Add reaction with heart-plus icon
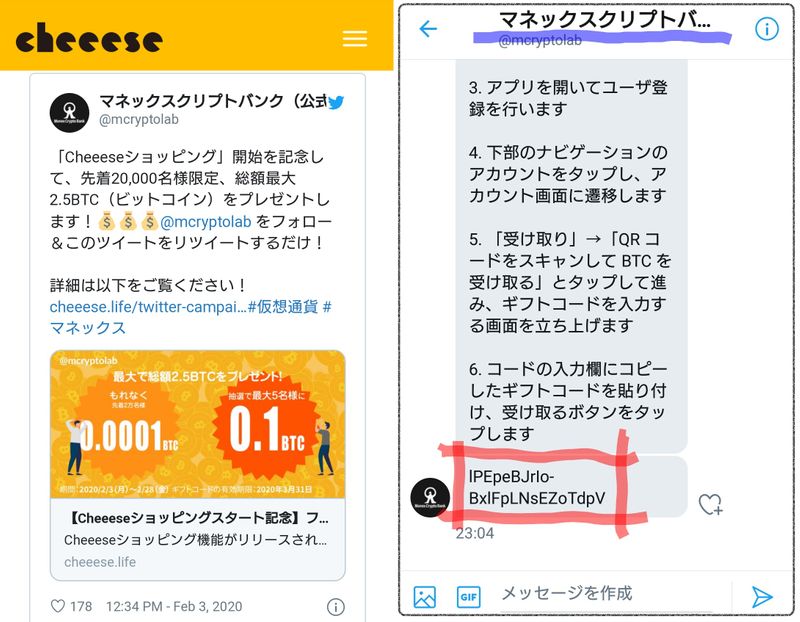 [x=711, y=504]
